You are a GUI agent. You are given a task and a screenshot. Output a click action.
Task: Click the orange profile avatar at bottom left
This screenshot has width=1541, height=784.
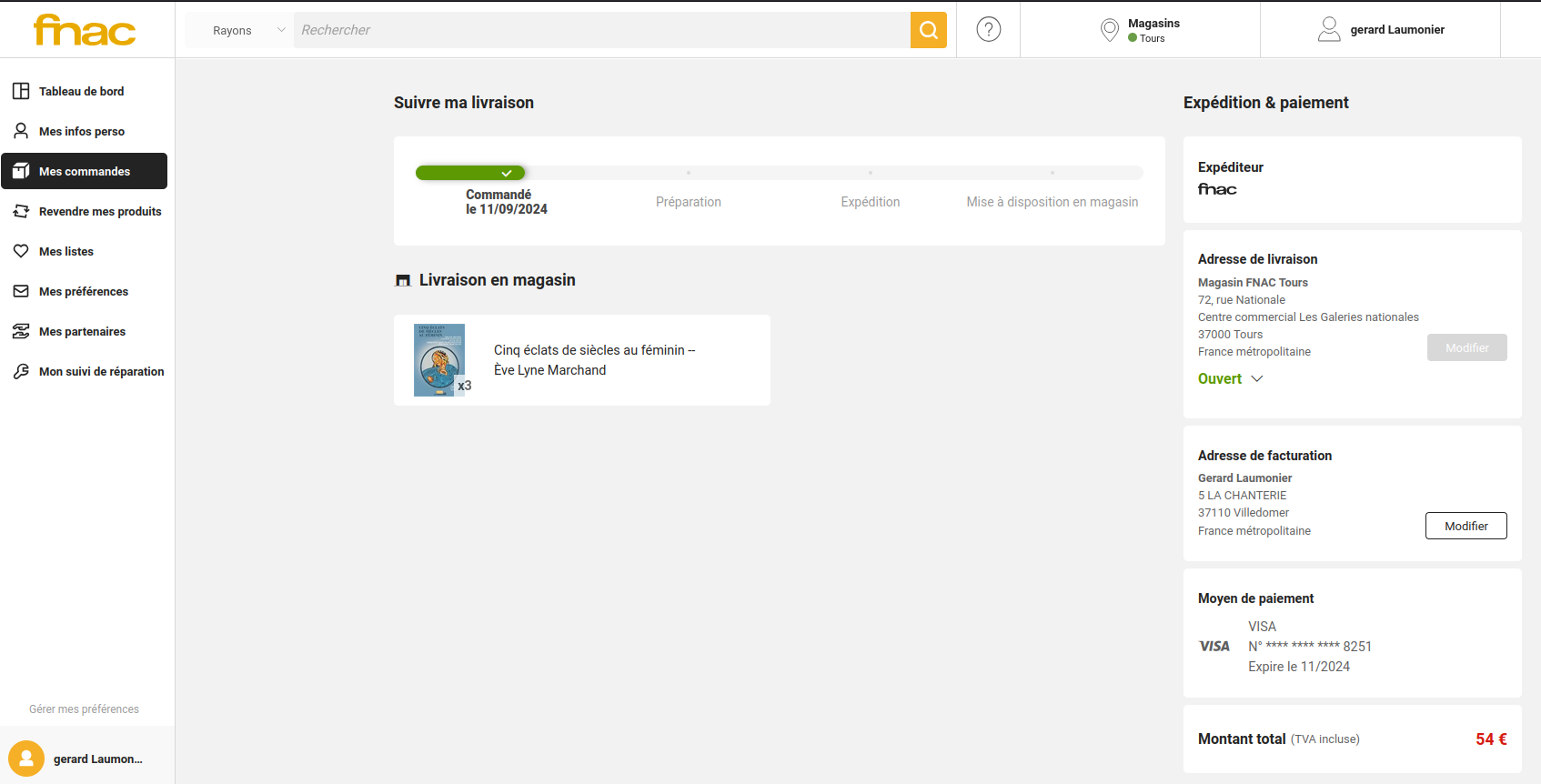click(x=26, y=759)
